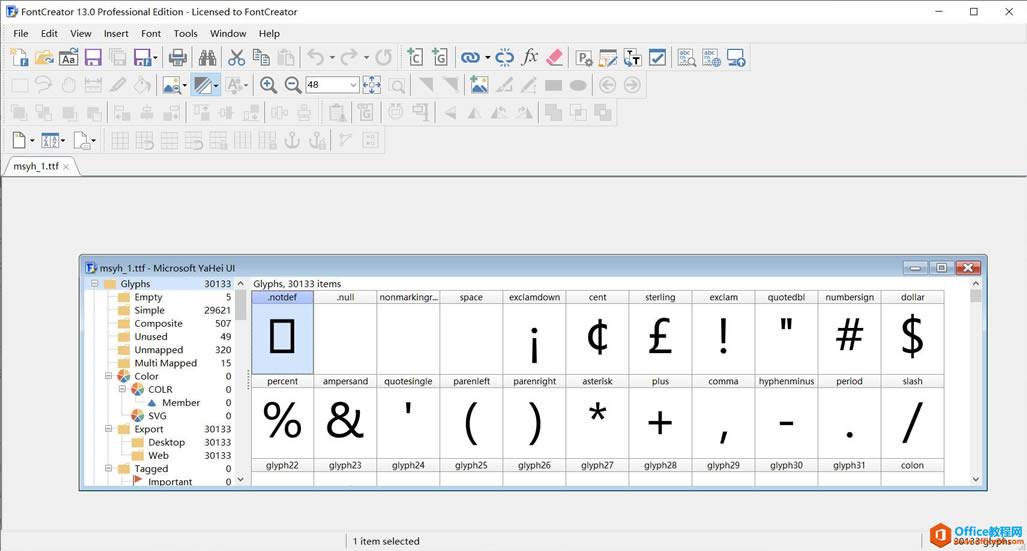This screenshot has height=551, width=1027.
Task: Open the View menu
Action: (81, 33)
